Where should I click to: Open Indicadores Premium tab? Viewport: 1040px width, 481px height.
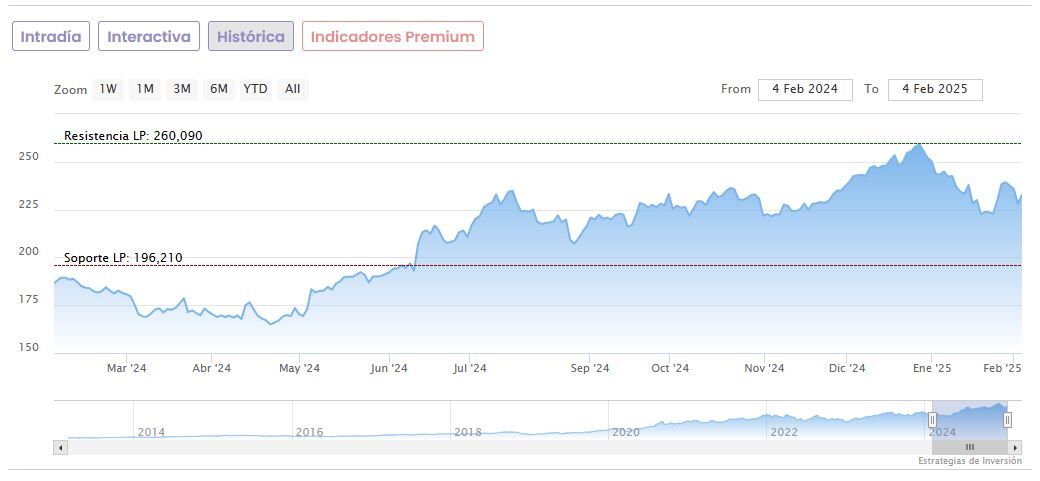[x=393, y=37]
